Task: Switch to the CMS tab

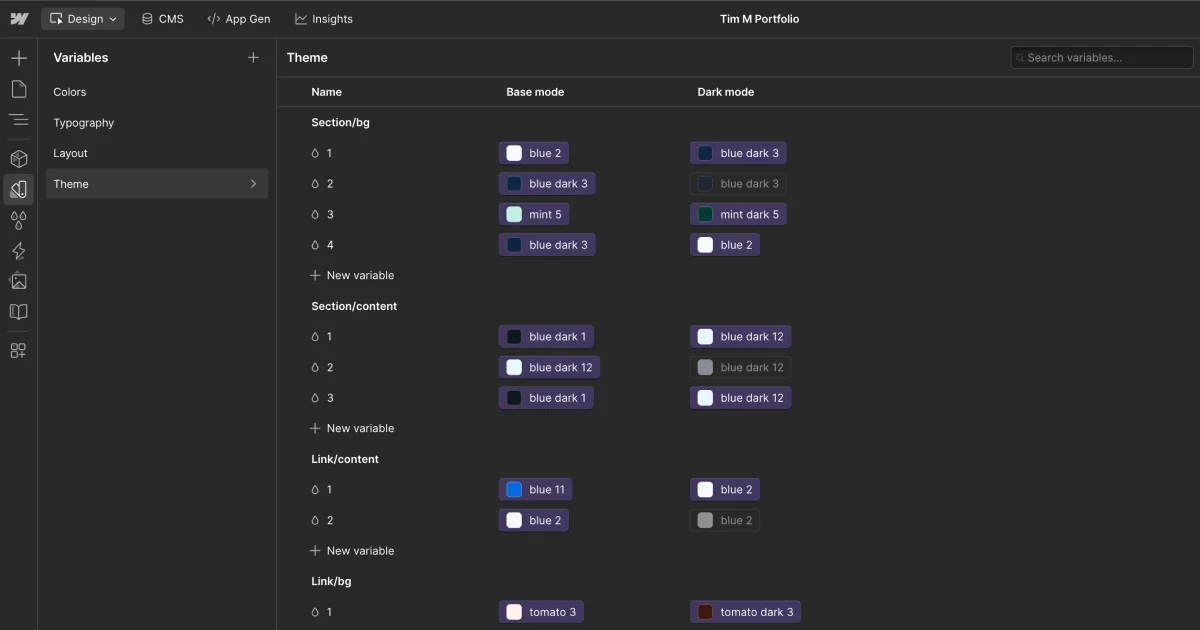Action: pyautogui.click(x=162, y=18)
